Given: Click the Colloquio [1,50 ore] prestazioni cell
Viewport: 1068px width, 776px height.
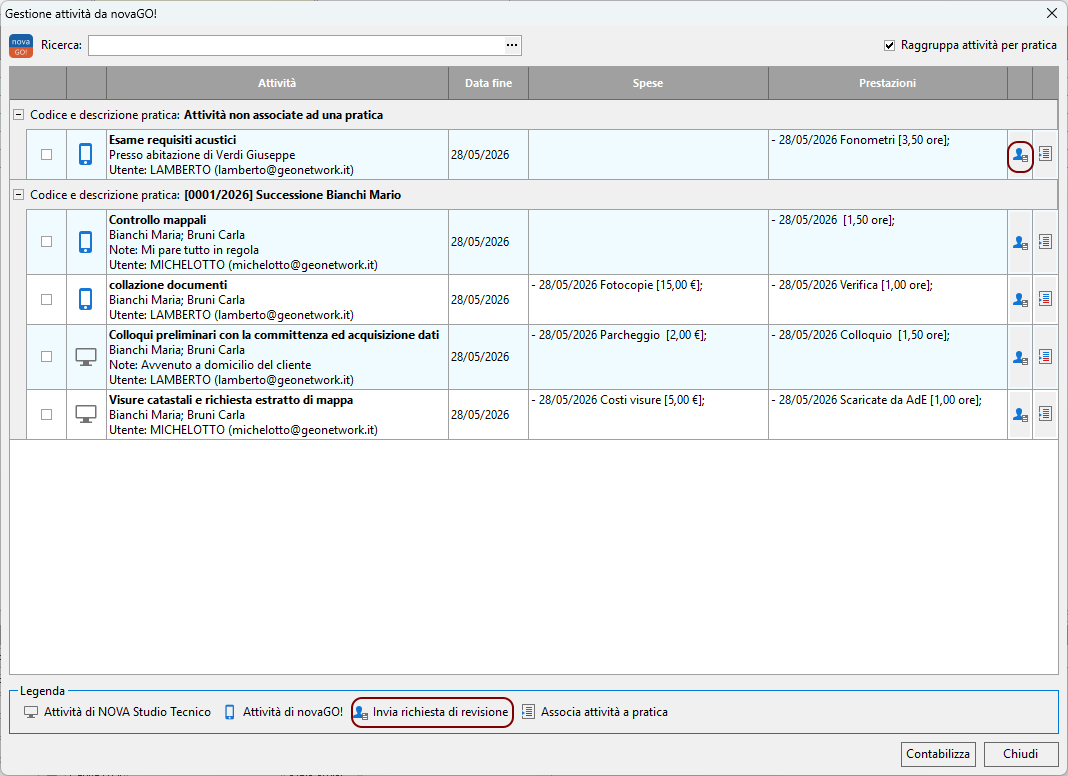Looking at the screenshot, I should point(888,357).
